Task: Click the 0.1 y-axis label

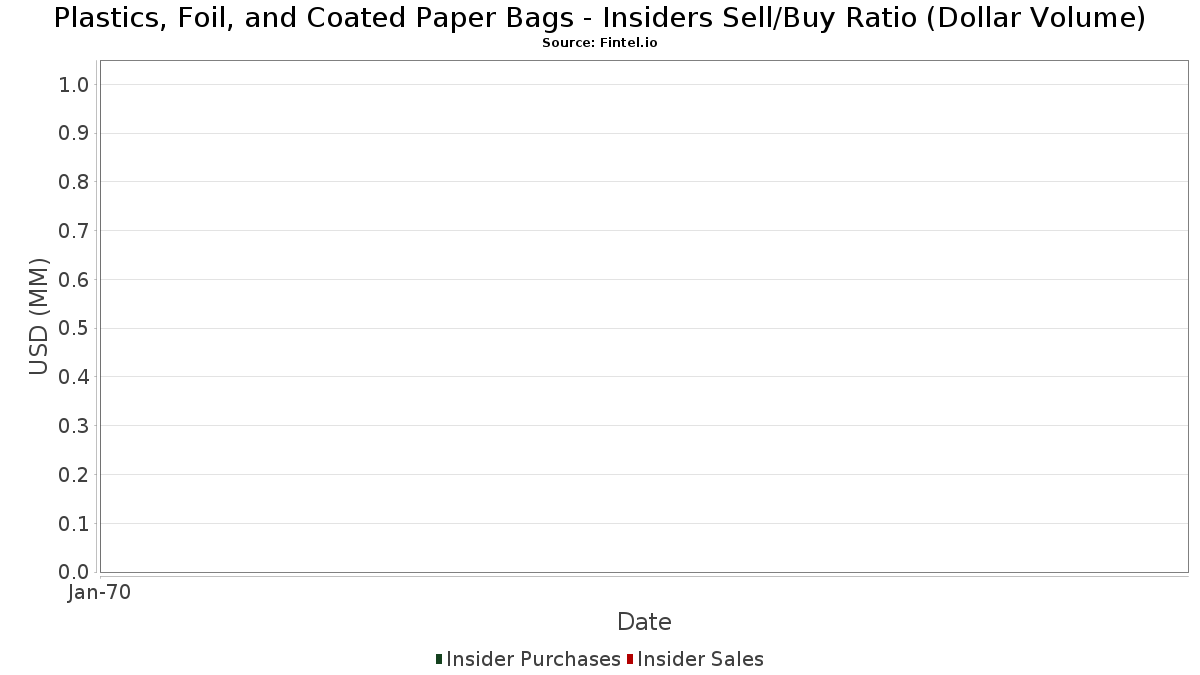Action: (x=75, y=524)
